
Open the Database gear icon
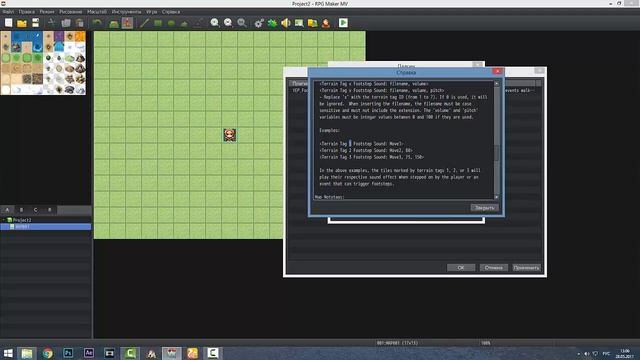point(259,23)
